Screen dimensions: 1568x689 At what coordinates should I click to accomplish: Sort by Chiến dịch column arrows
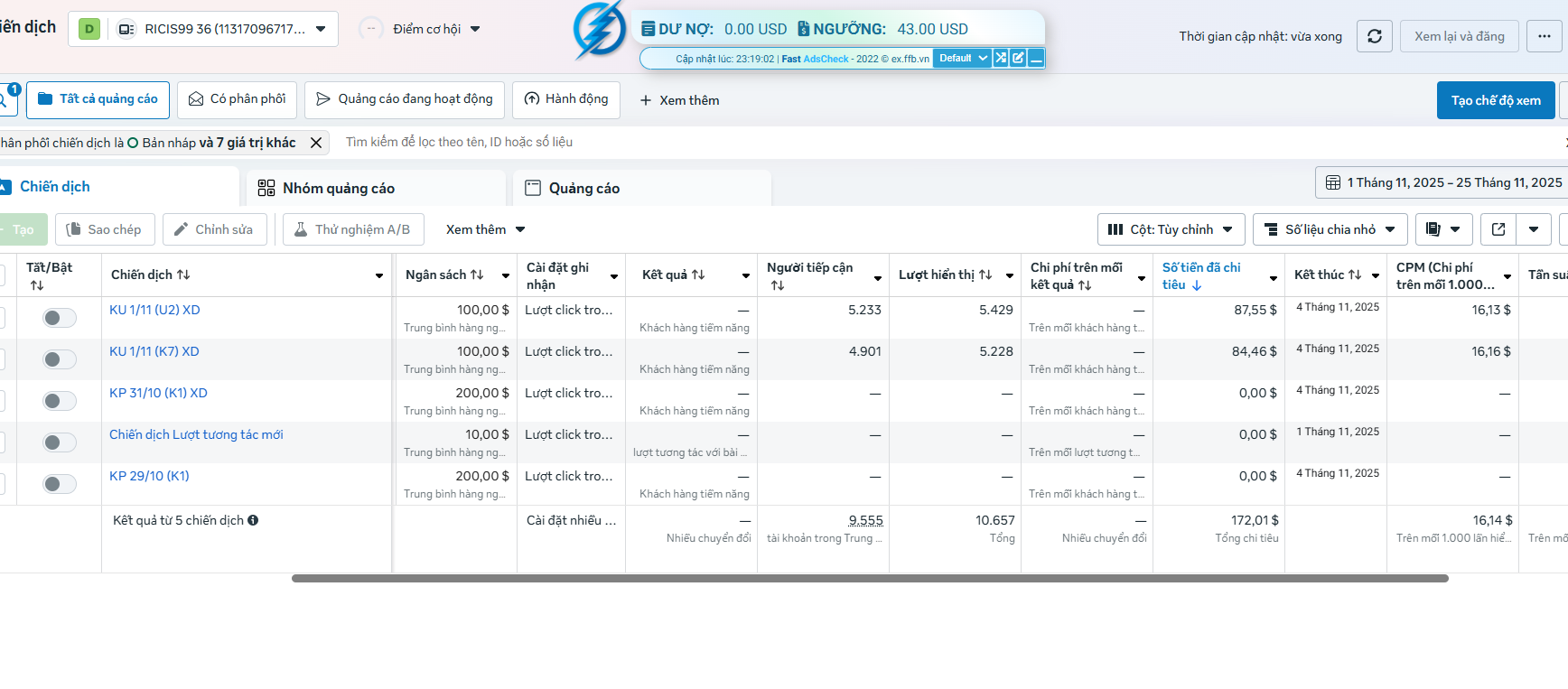click(183, 275)
